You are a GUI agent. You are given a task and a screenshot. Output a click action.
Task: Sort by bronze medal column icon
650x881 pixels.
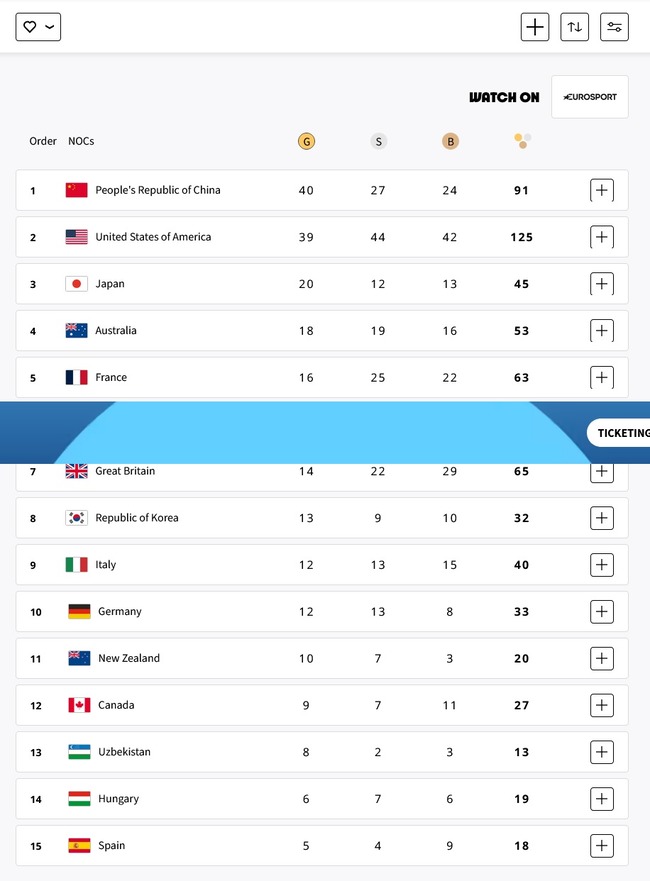(450, 141)
